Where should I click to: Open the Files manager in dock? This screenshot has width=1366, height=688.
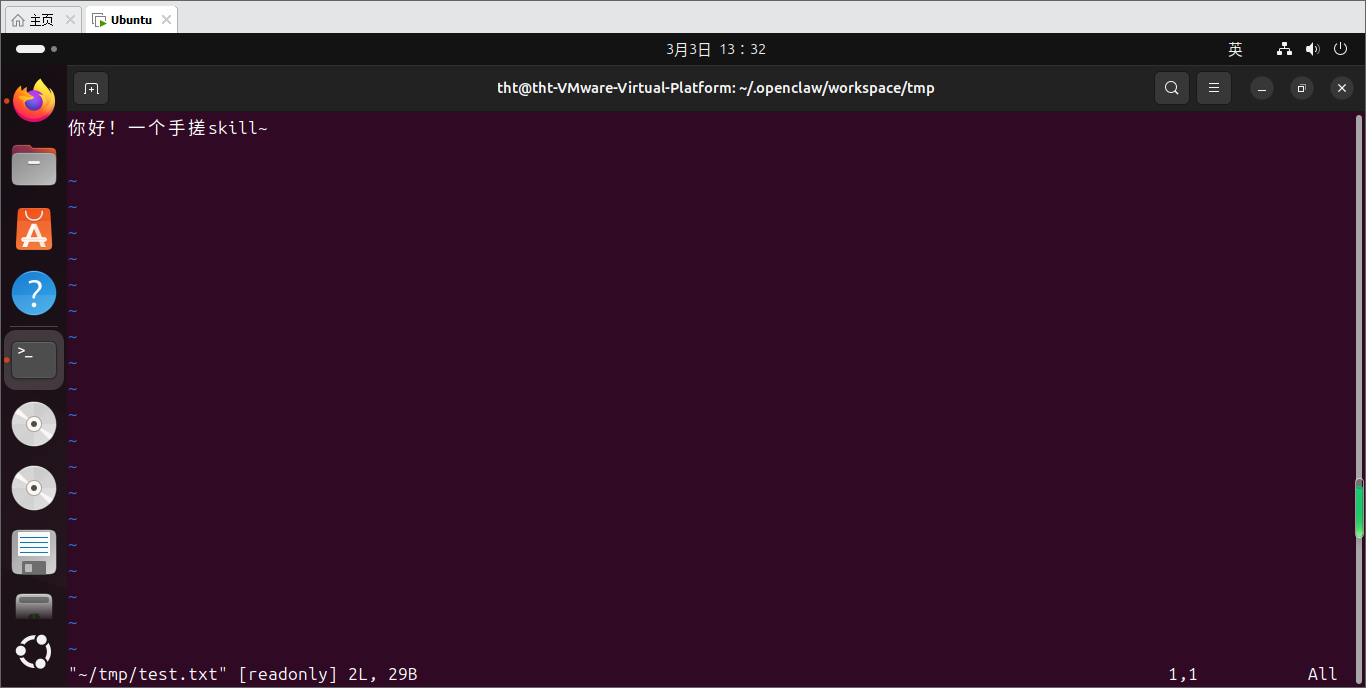(34, 165)
